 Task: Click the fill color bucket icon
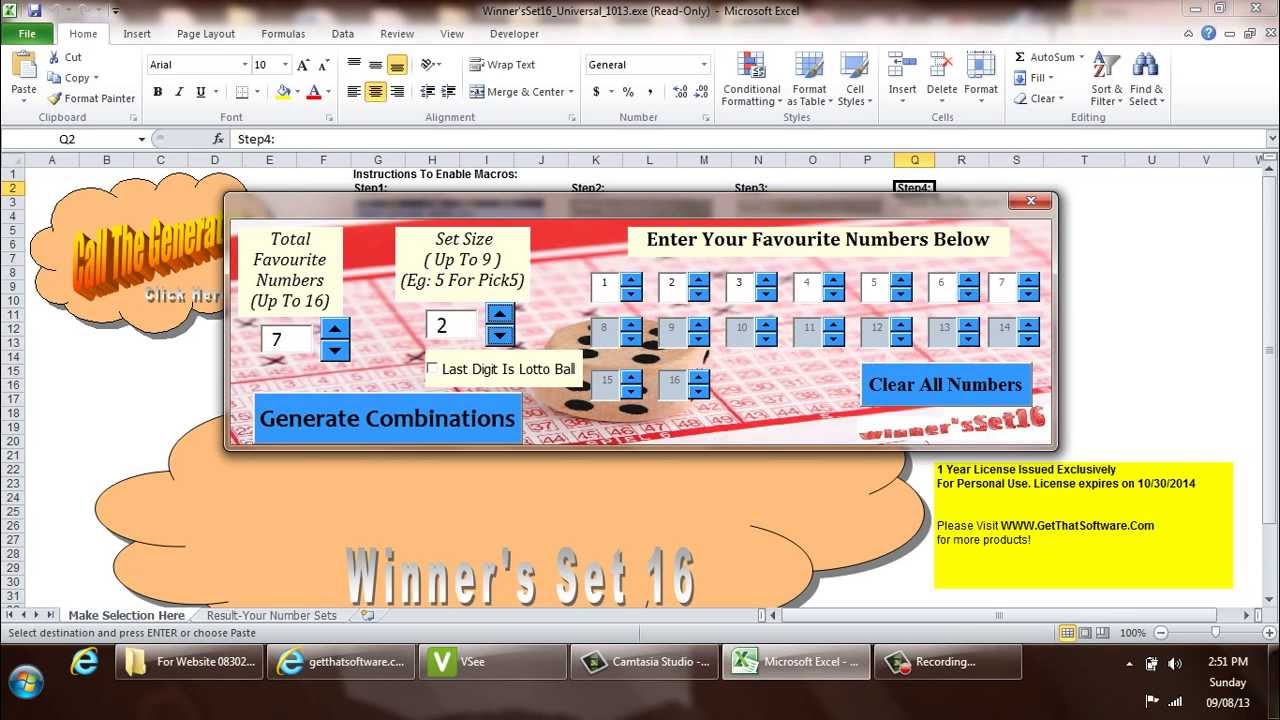tap(283, 92)
